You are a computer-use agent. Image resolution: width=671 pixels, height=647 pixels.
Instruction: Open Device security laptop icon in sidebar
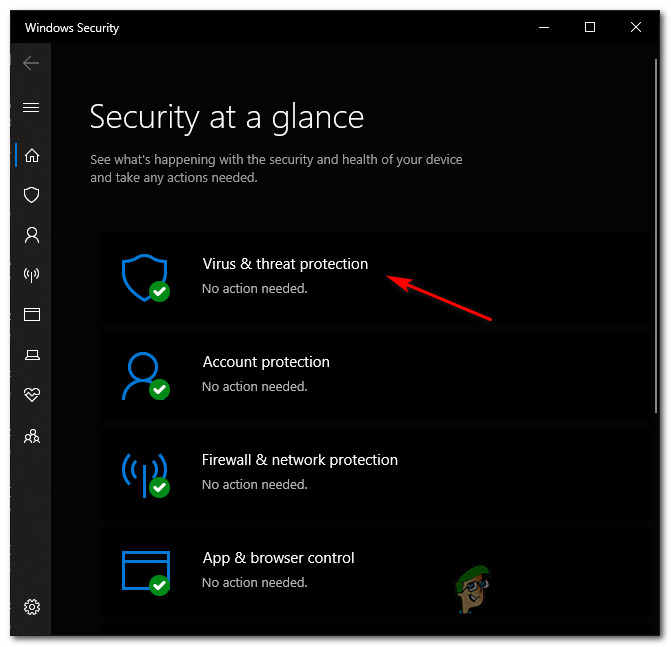pyautogui.click(x=32, y=355)
